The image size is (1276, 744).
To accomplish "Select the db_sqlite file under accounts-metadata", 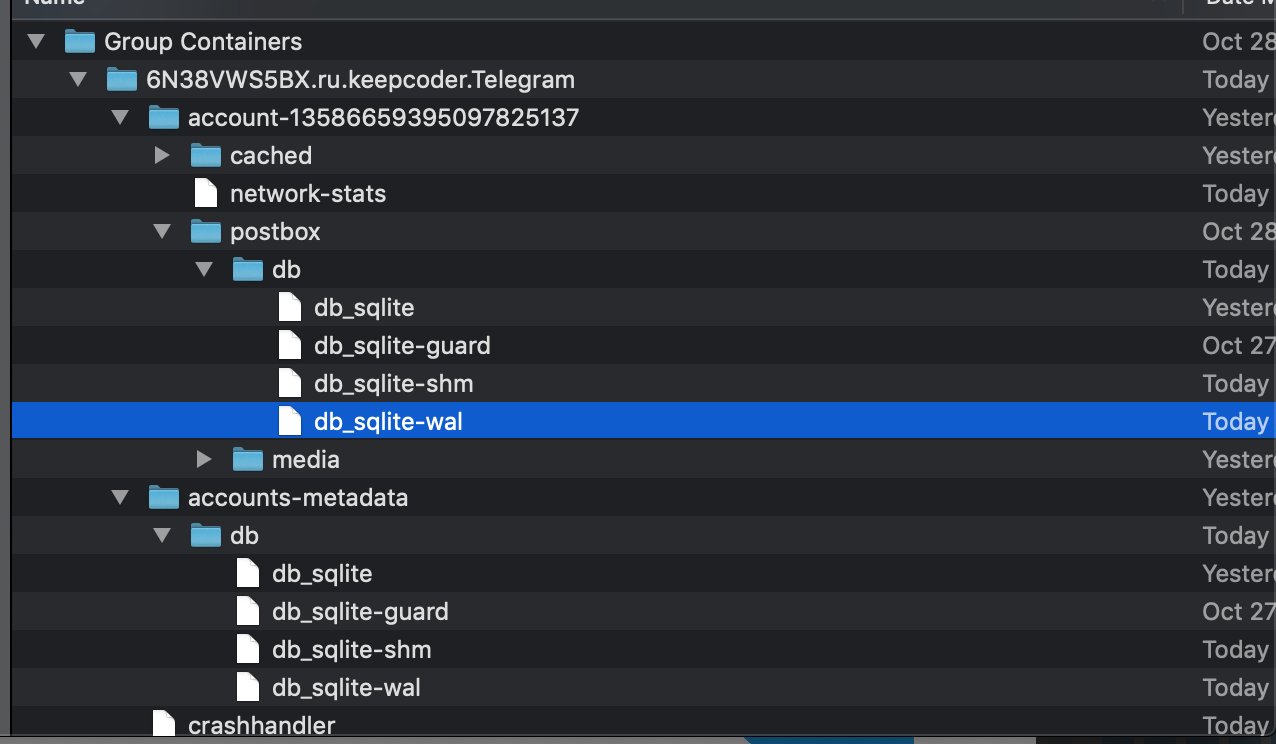I will pyautogui.click(x=320, y=573).
